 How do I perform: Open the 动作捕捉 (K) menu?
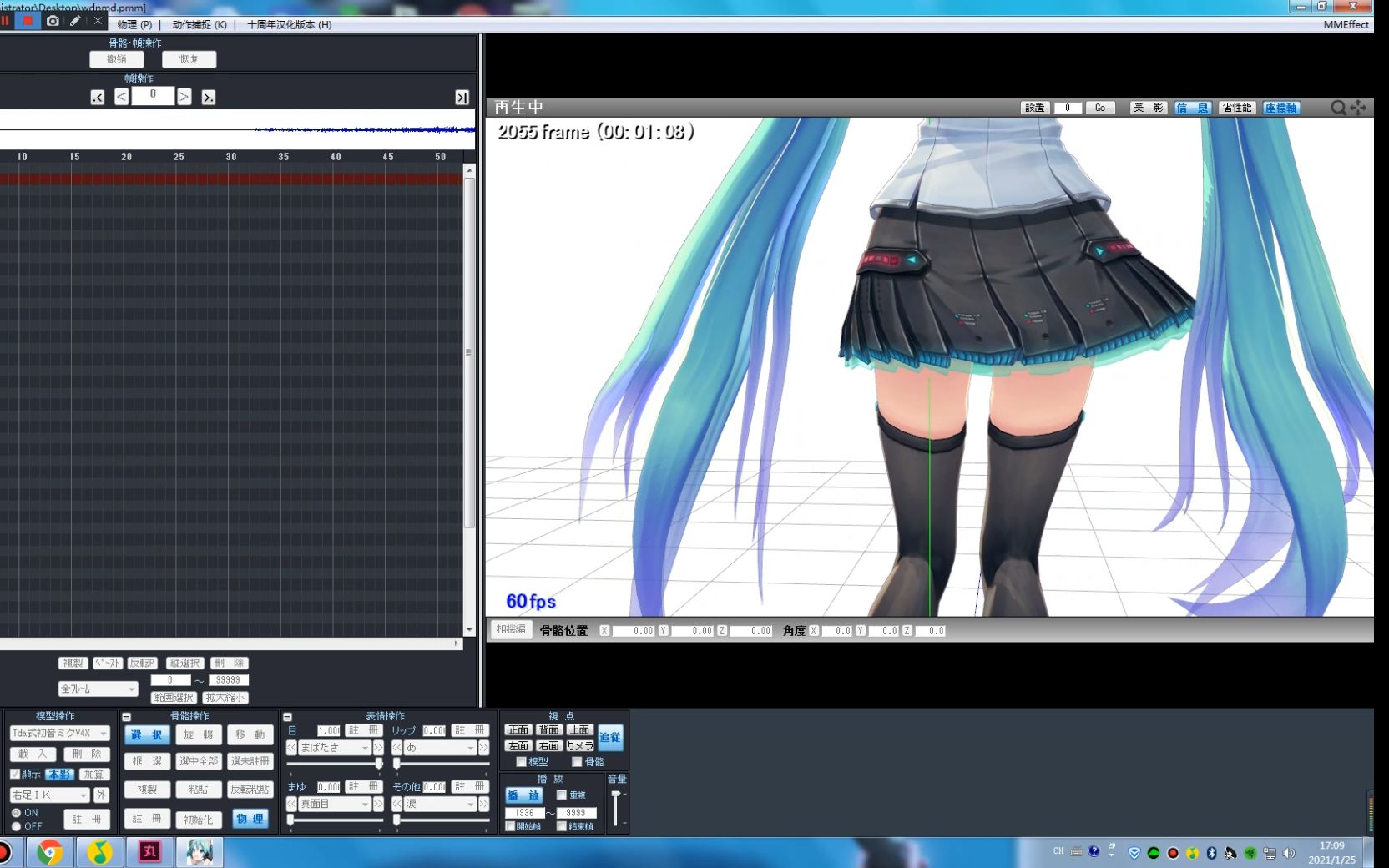[x=200, y=25]
